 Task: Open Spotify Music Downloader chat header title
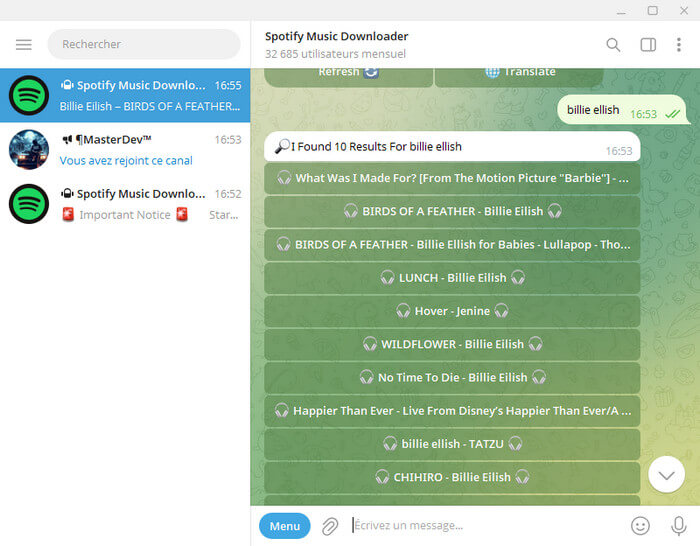[x=336, y=37]
